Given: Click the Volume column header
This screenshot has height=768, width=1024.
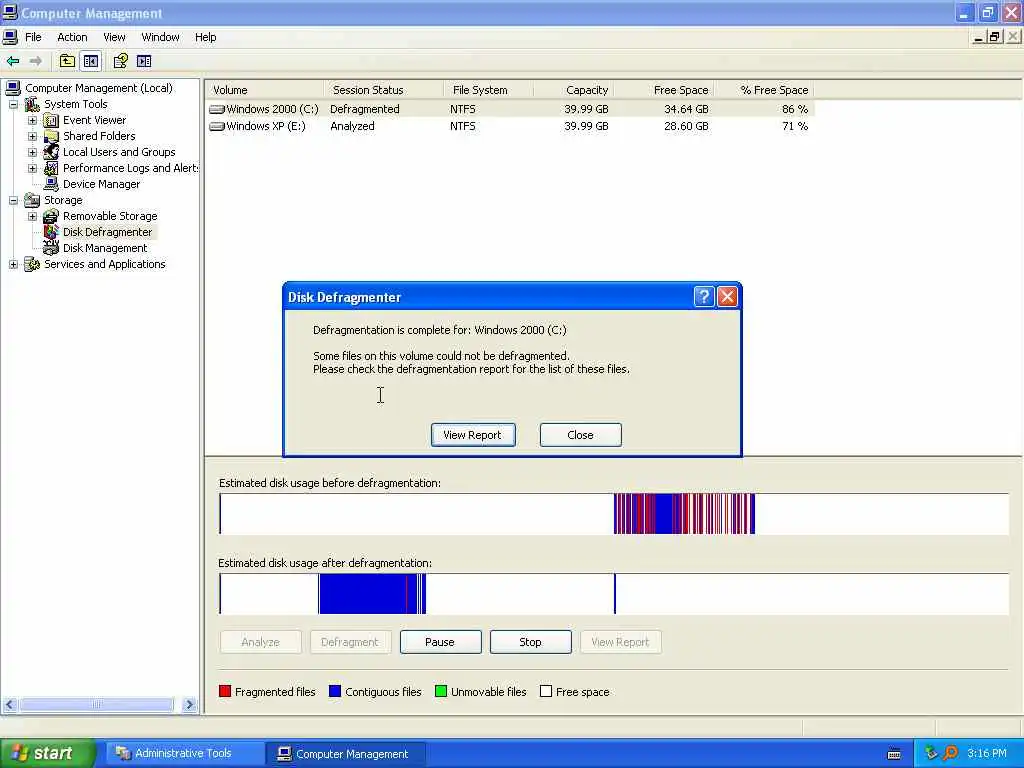Looking at the screenshot, I should 265,90.
